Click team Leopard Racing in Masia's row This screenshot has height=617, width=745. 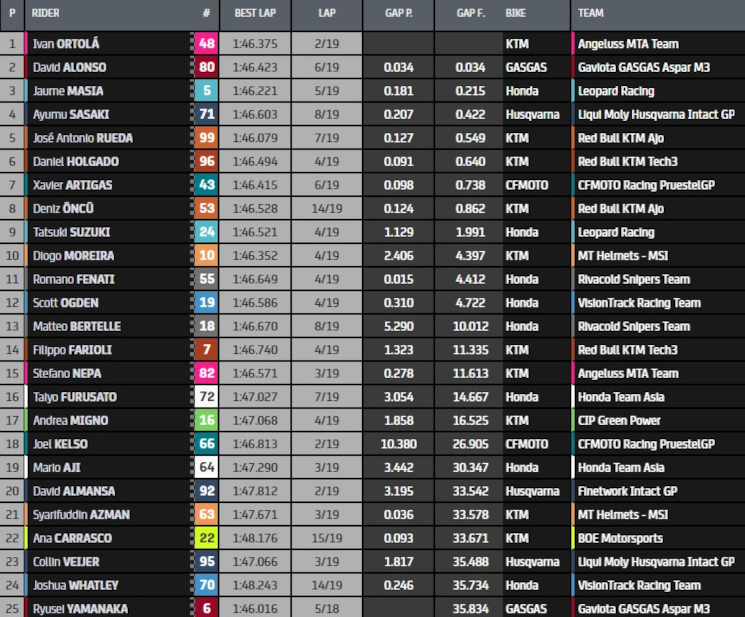click(x=616, y=91)
